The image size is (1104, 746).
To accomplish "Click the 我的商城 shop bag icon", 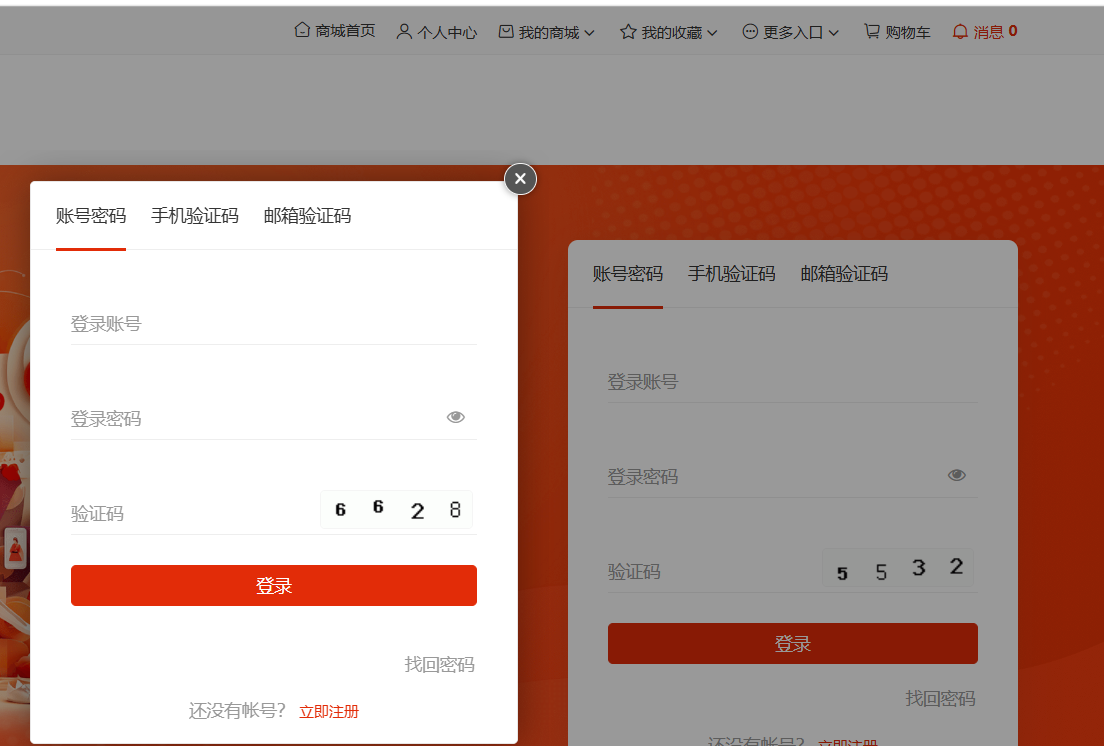I will pos(506,32).
